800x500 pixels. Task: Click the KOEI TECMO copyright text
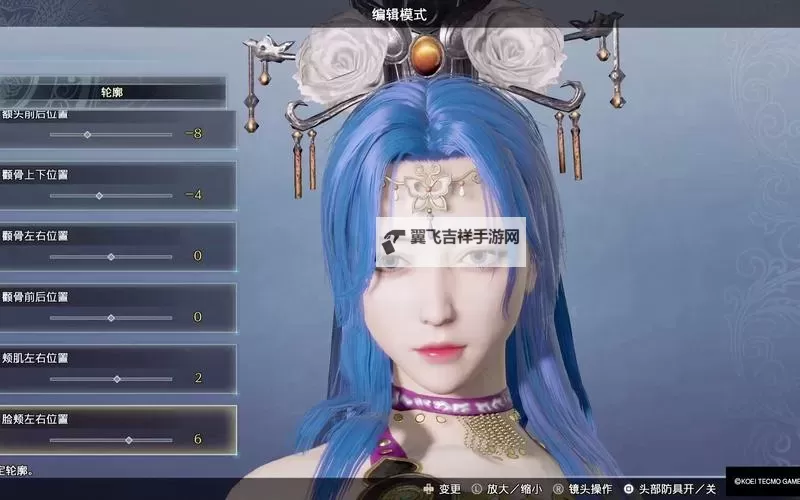(766, 481)
